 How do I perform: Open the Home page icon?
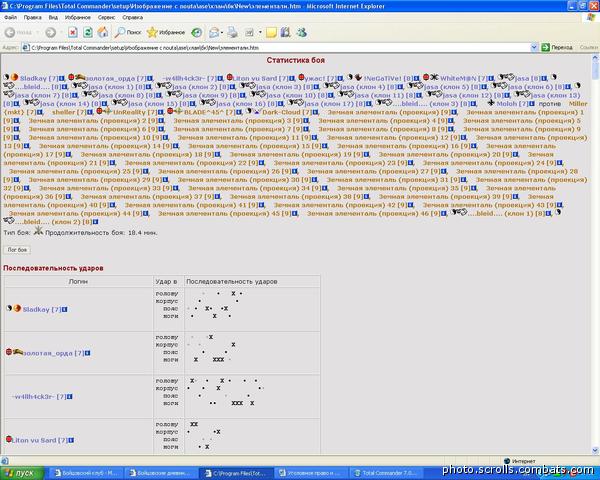[103, 33]
